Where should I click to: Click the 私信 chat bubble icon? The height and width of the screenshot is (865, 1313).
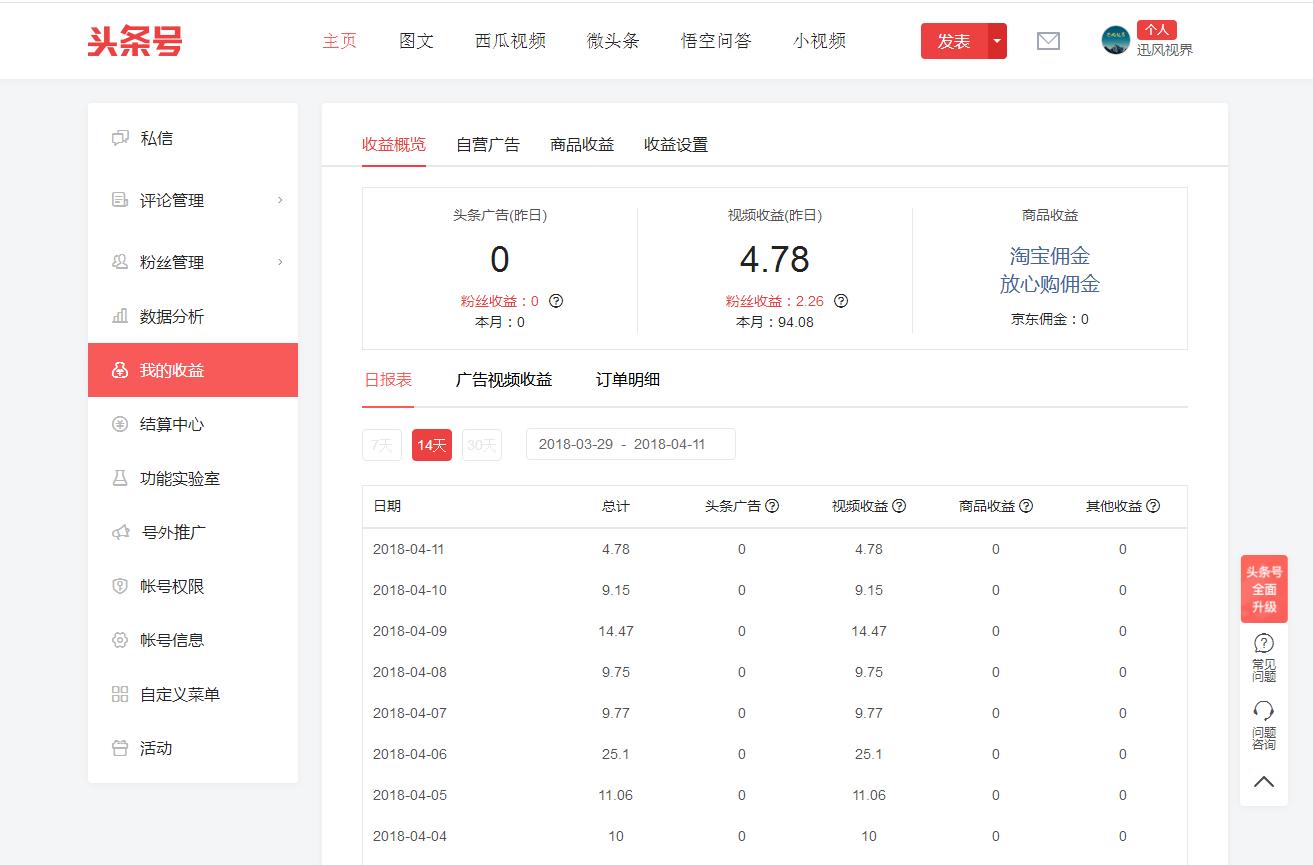click(x=120, y=138)
